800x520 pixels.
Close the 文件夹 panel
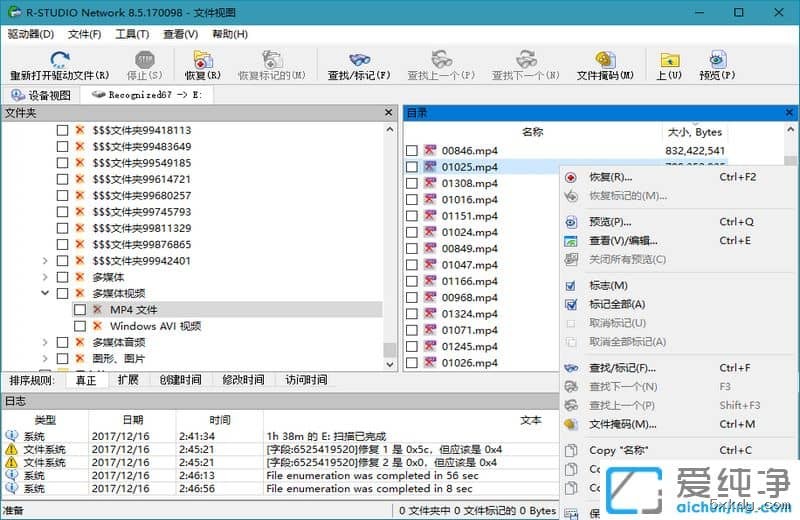pyautogui.click(x=389, y=112)
